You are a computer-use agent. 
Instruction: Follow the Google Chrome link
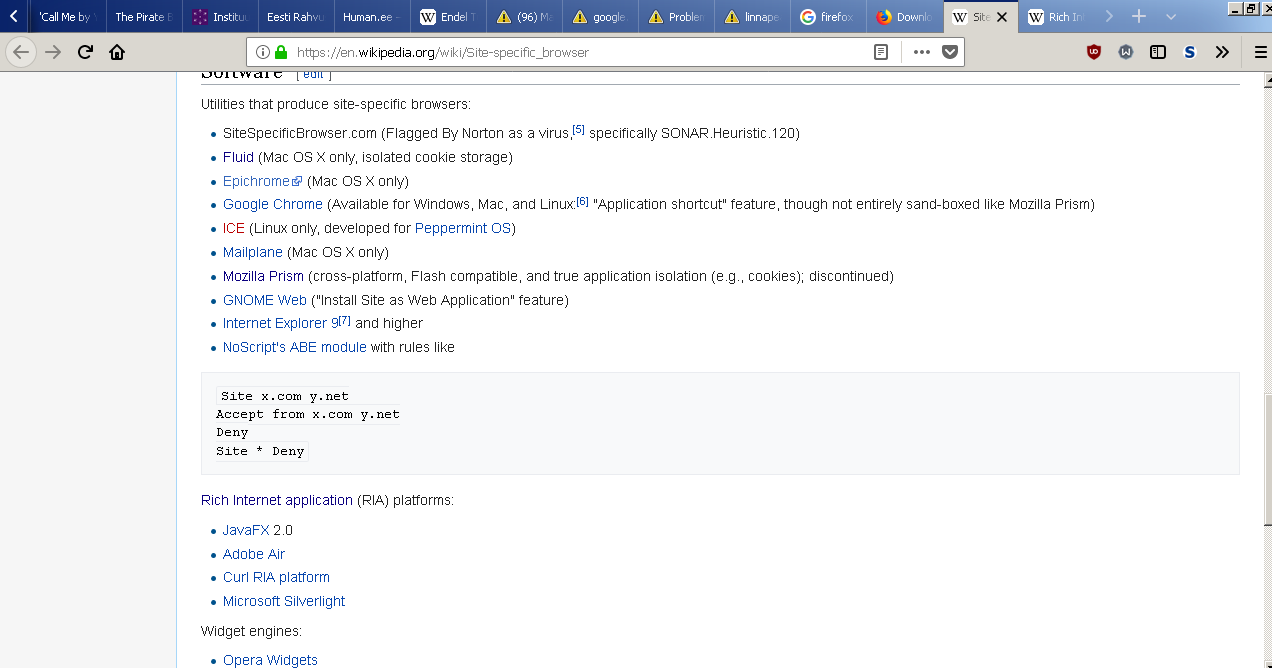(273, 204)
